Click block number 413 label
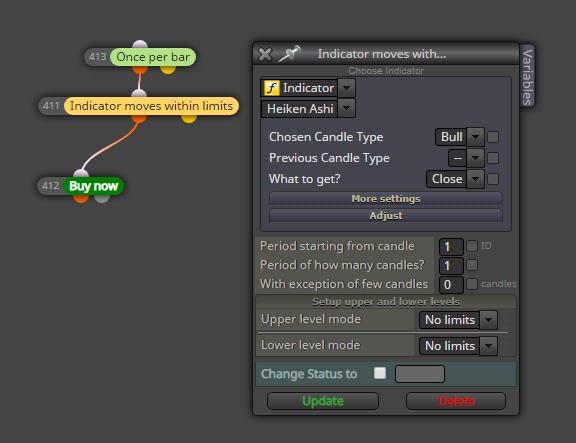 click(x=97, y=57)
